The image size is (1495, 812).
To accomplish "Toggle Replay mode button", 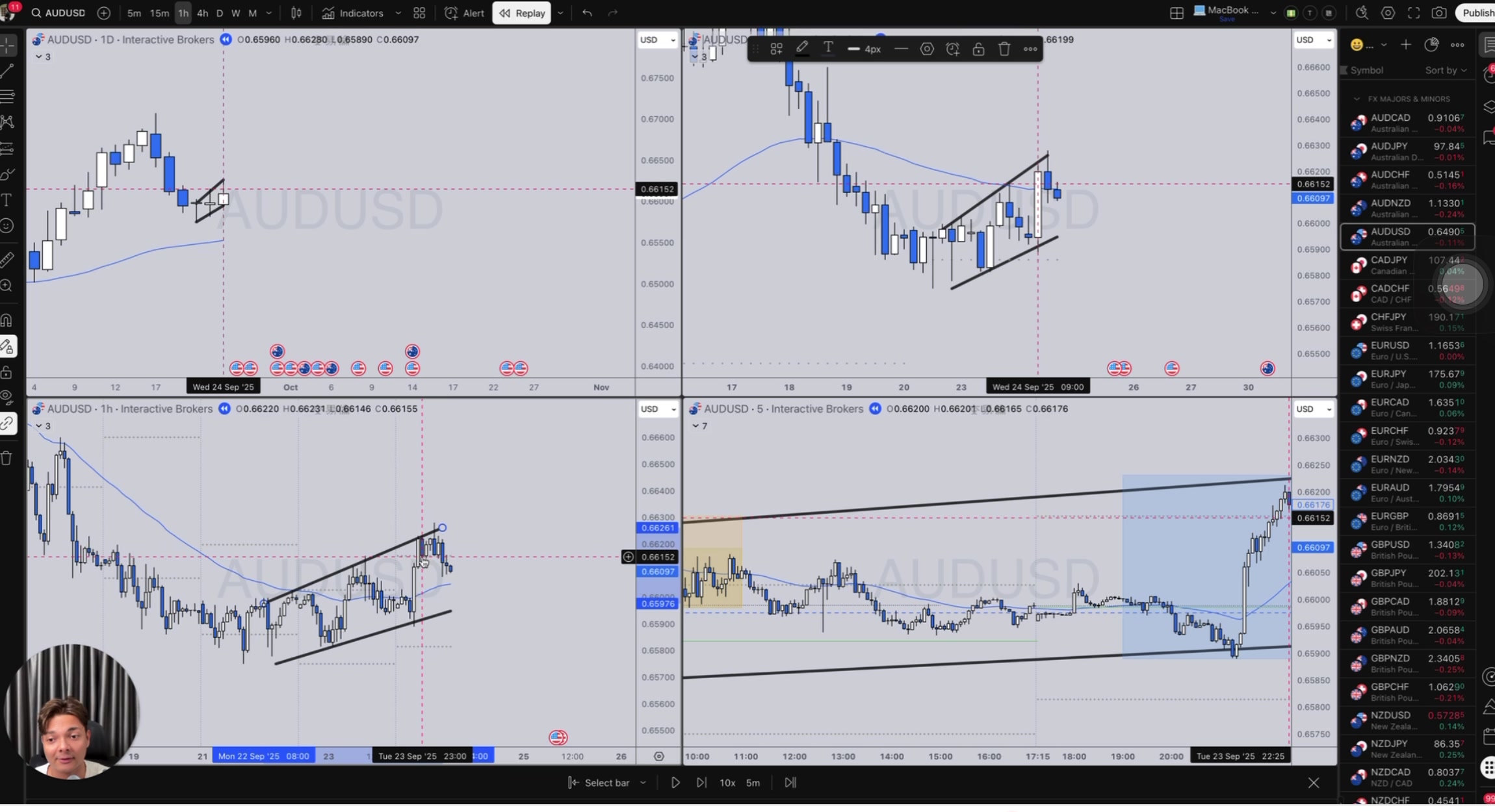I will pyautogui.click(x=522, y=13).
